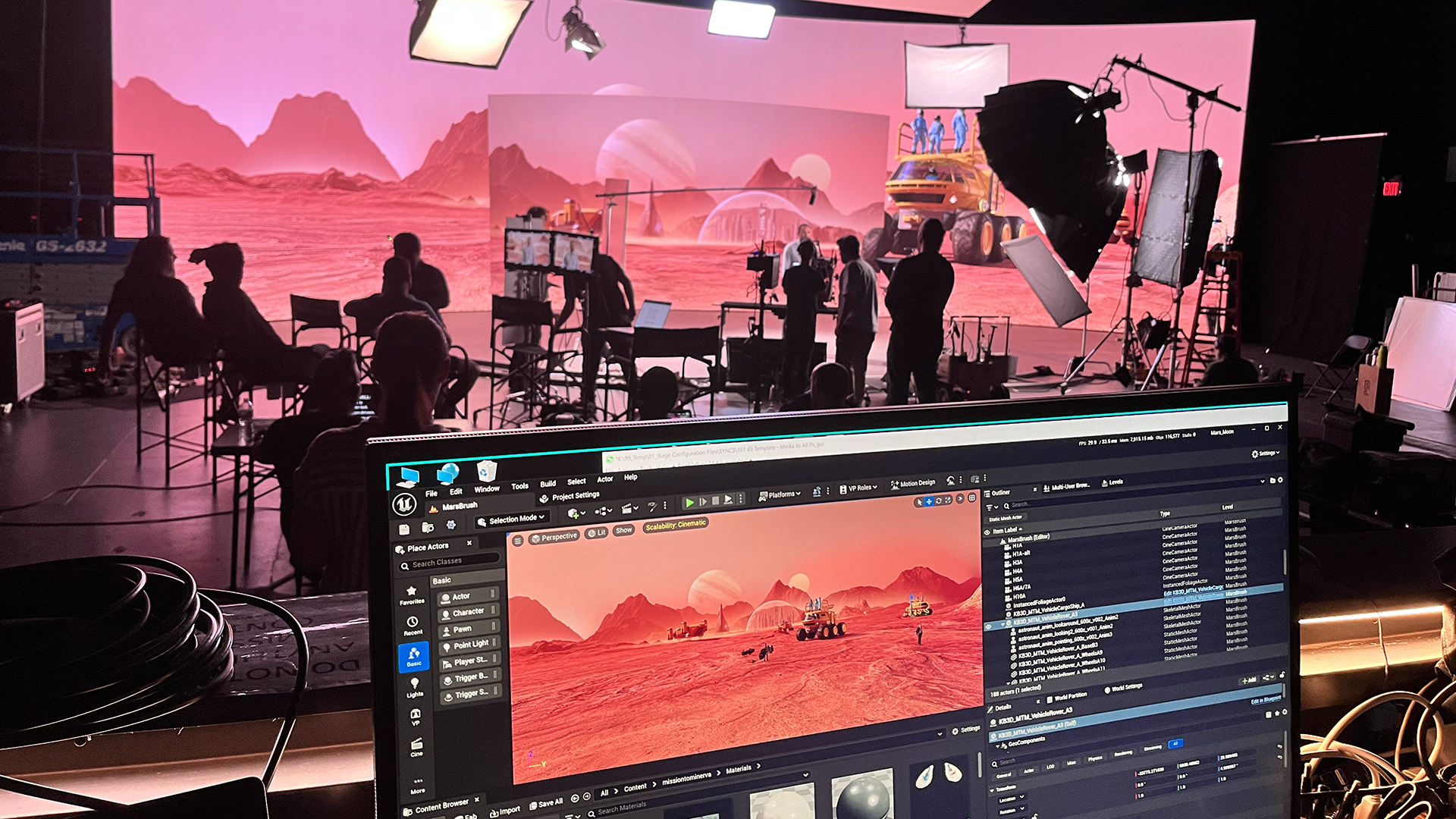Open the viewport hamburger options menu
1456x819 pixels.
point(518,540)
